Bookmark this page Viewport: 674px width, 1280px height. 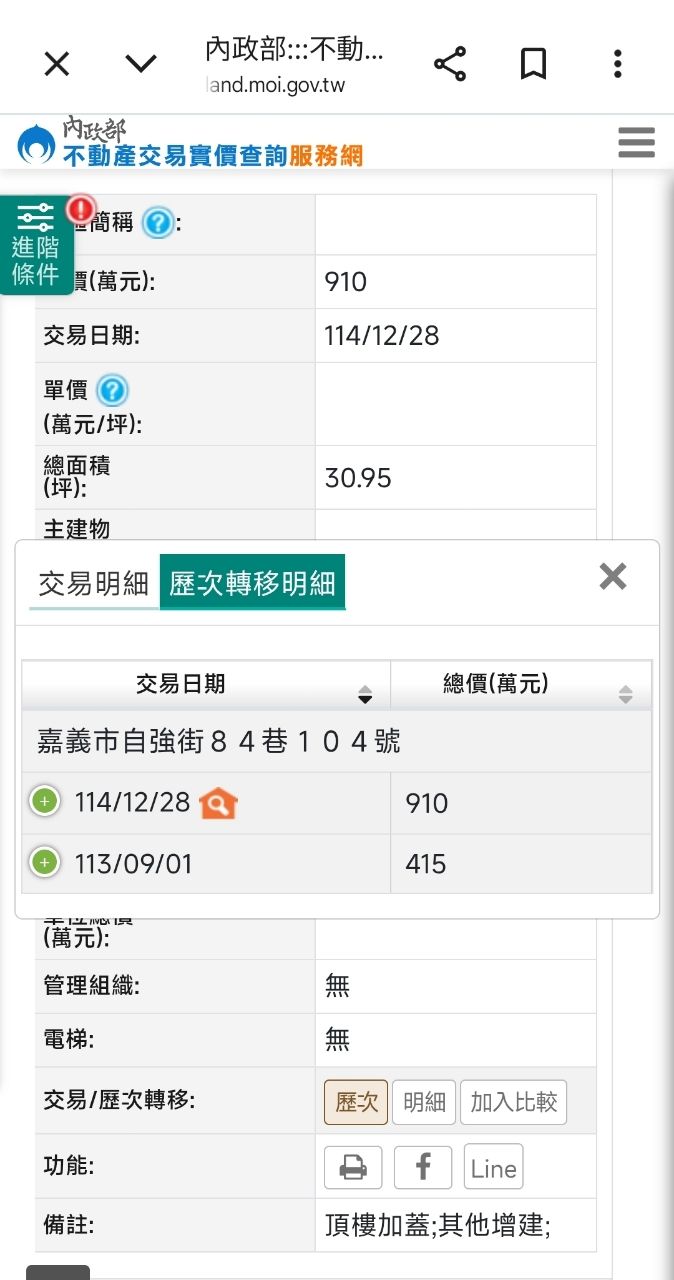(x=533, y=64)
